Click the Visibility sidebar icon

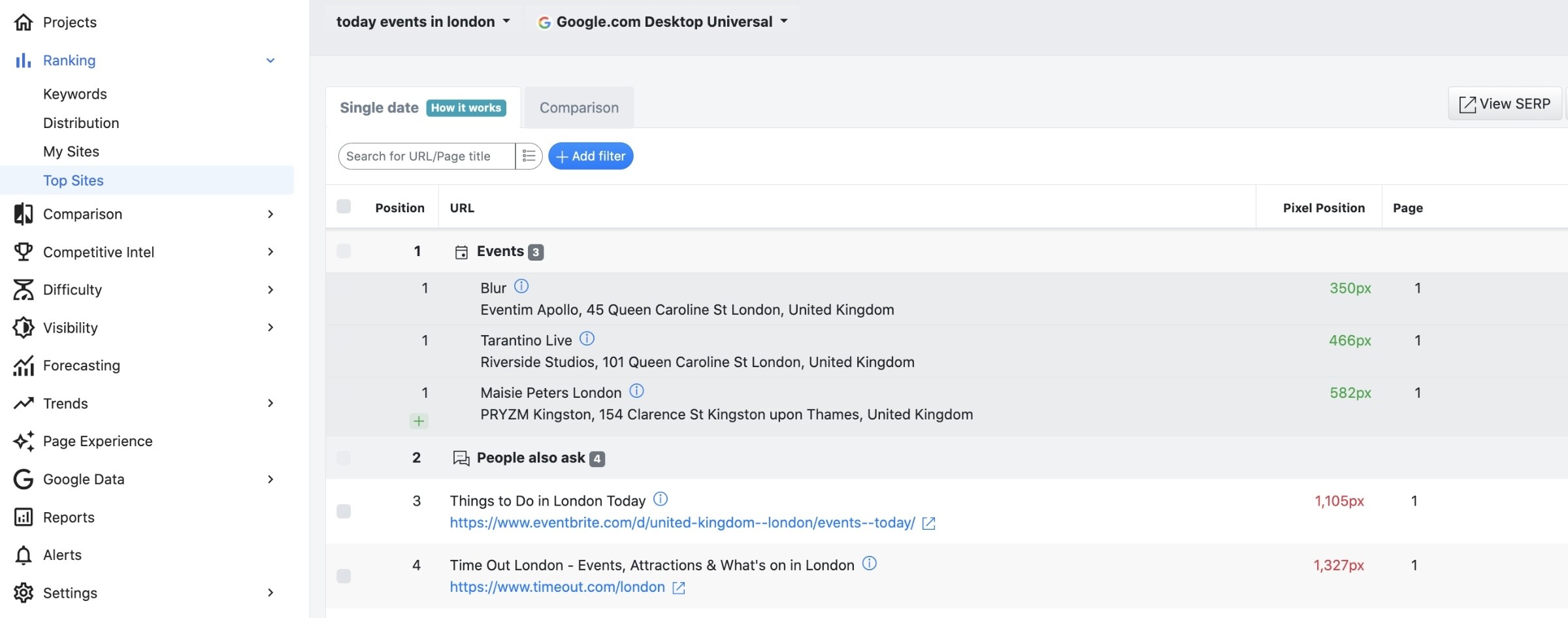click(24, 327)
